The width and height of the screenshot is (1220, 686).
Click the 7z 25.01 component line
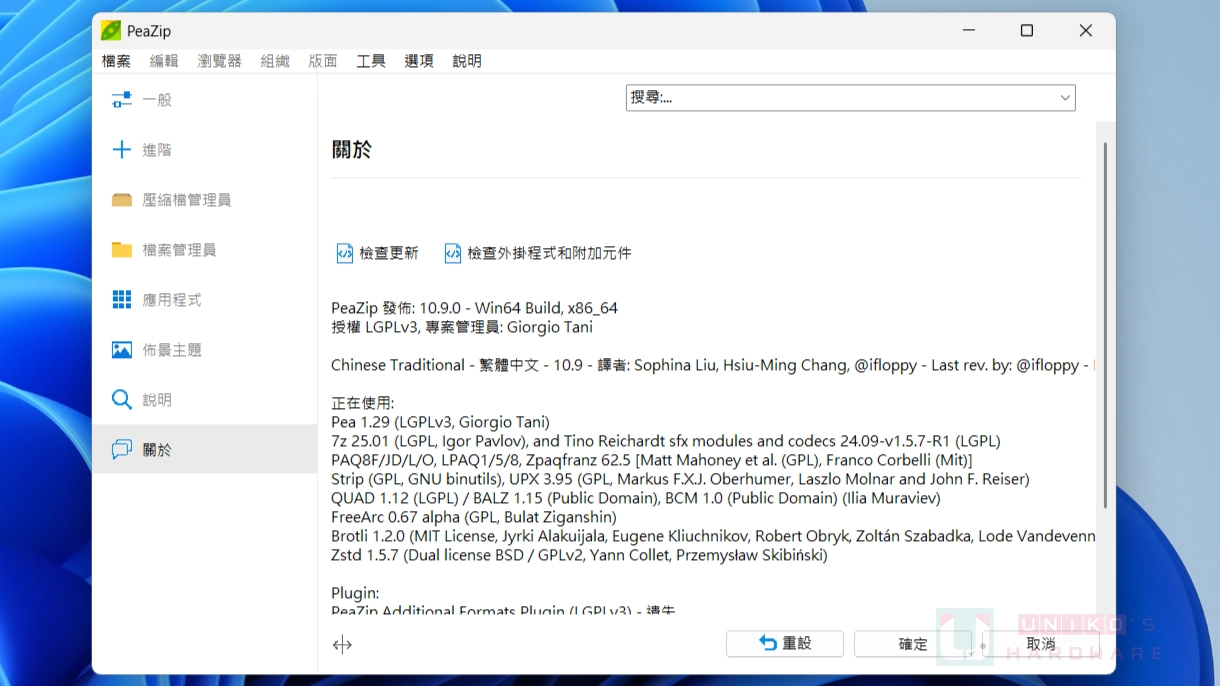[666, 441]
